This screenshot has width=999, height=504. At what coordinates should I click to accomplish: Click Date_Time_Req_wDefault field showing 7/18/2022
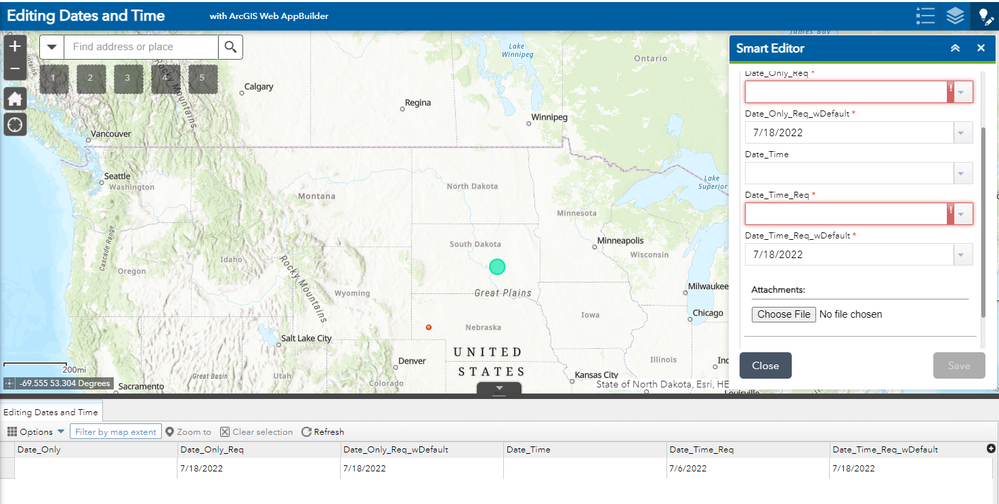pos(849,255)
